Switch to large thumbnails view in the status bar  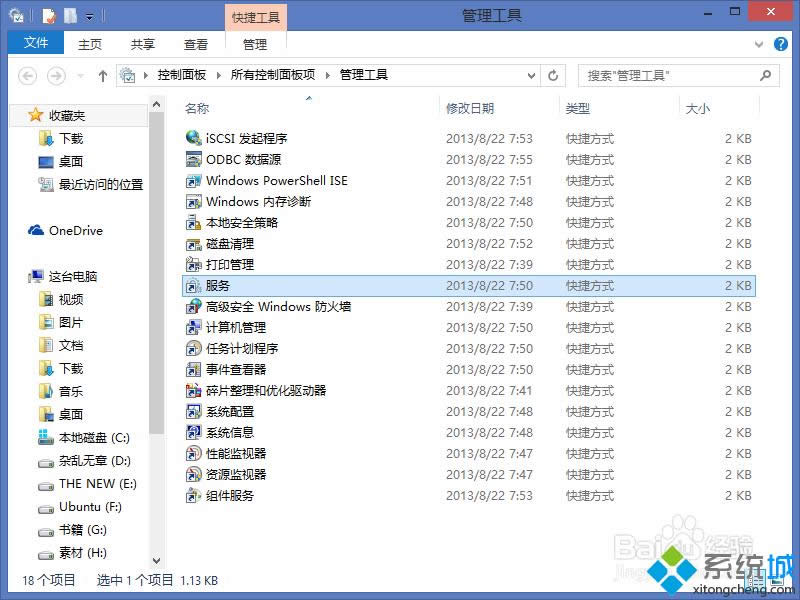point(778,580)
